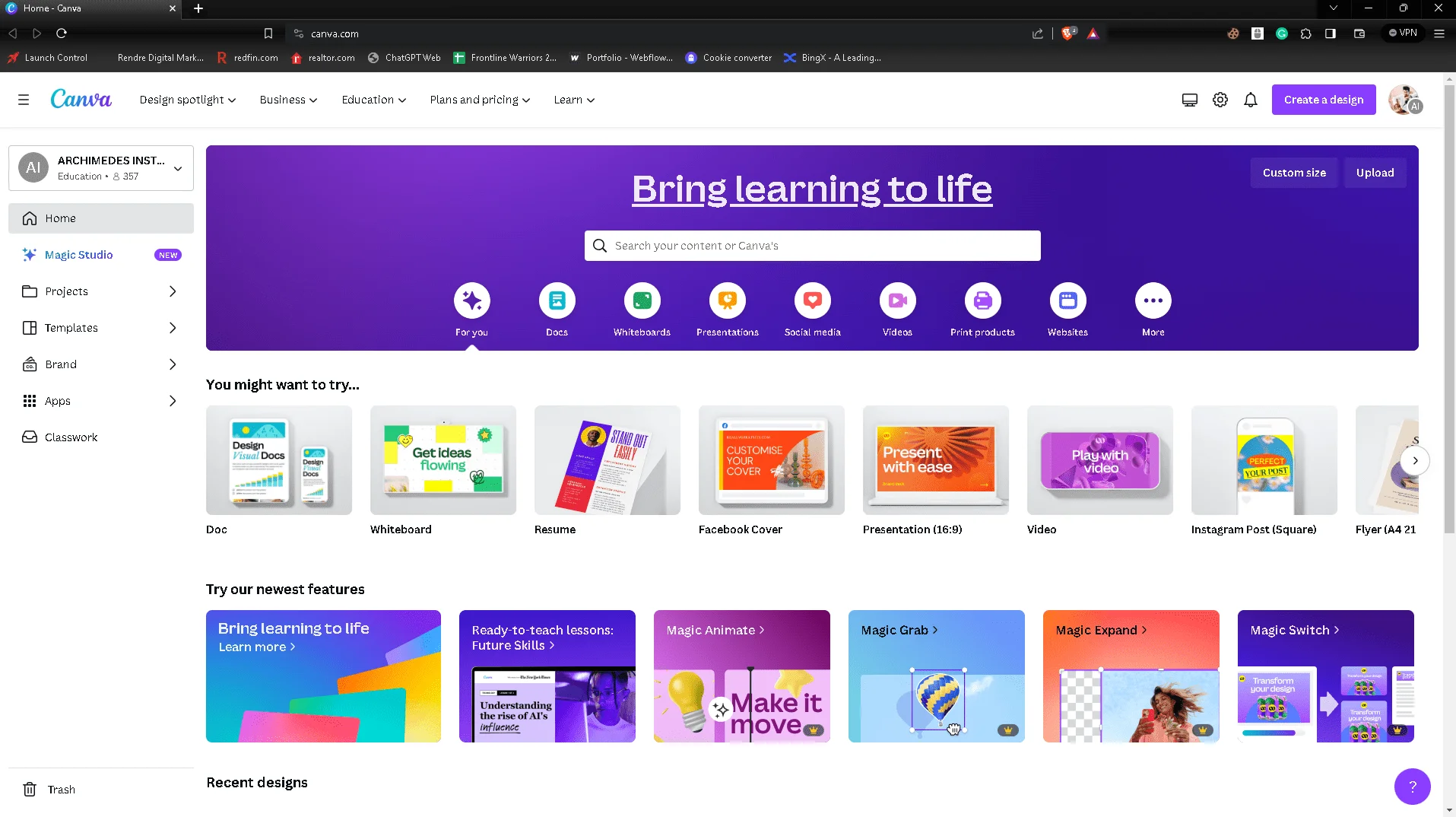Expand the Design spotlight menu
The image size is (1456, 817).
188,100
